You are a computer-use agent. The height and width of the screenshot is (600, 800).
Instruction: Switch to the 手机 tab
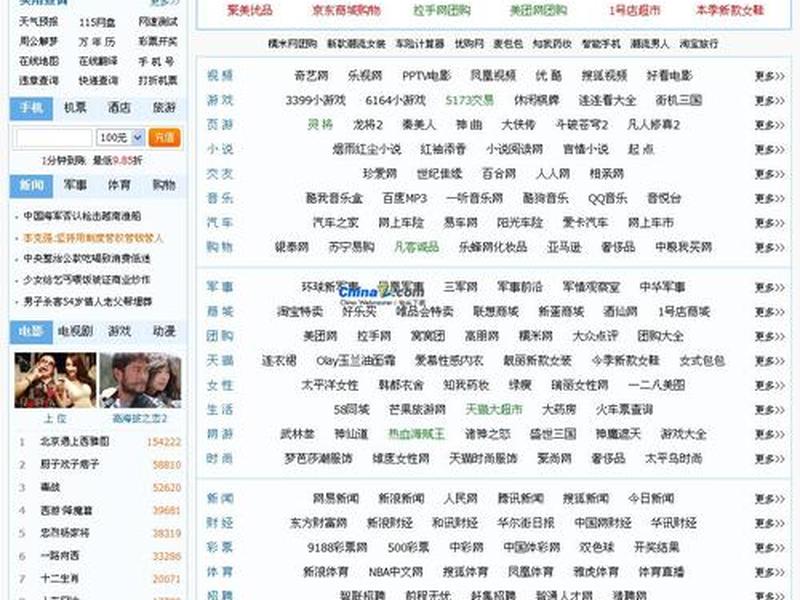pos(31,108)
